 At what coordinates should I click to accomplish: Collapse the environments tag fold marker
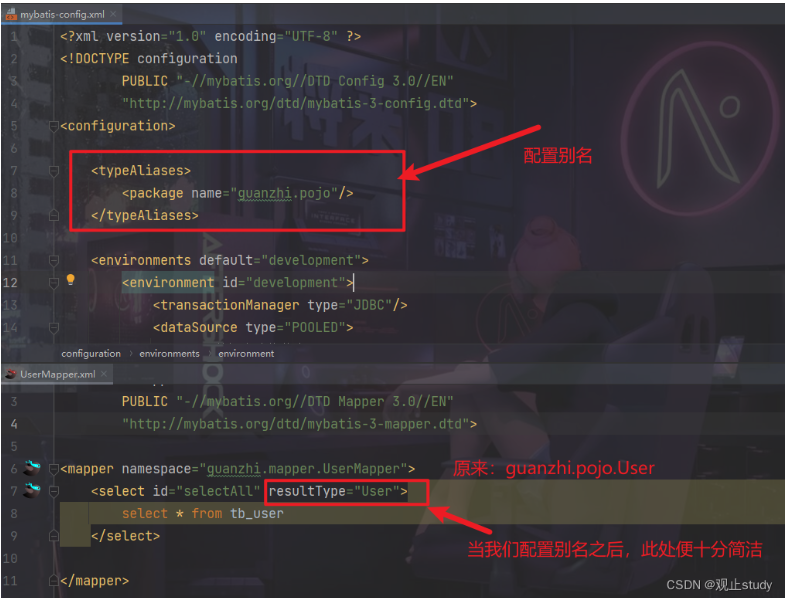[54, 260]
